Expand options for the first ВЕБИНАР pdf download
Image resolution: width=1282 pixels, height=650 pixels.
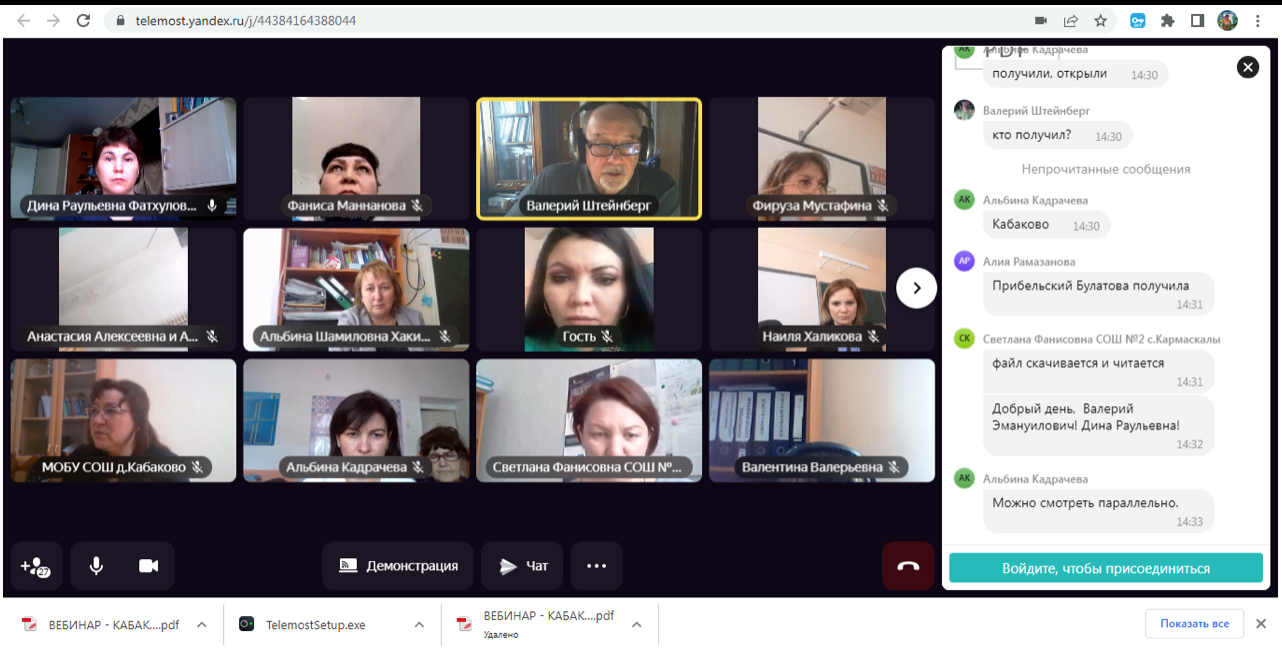point(202,625)
